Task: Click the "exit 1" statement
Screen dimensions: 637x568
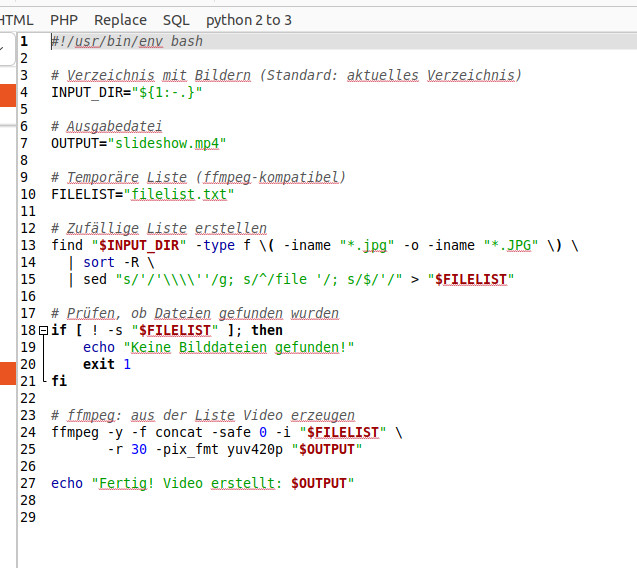Action: pos(106,364)
